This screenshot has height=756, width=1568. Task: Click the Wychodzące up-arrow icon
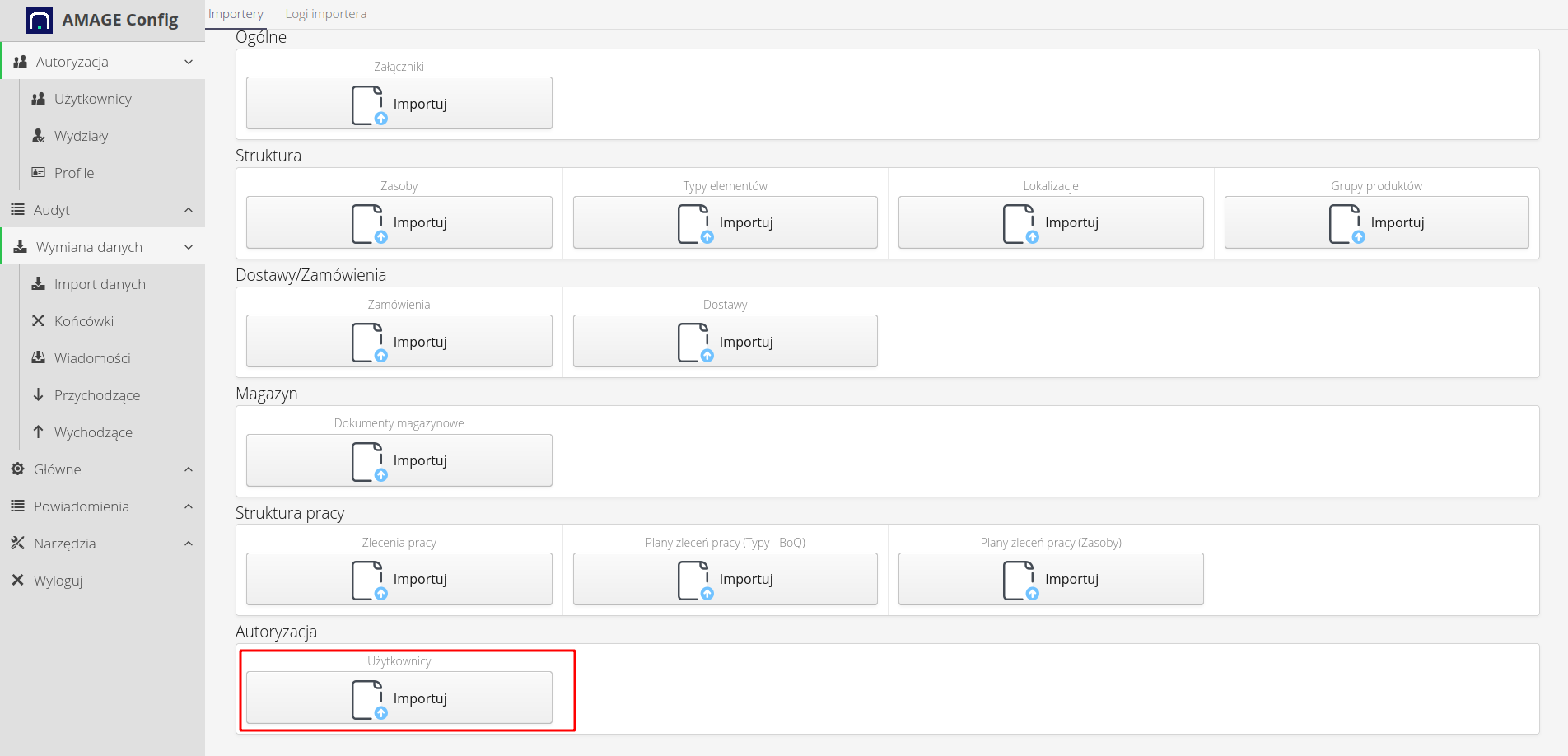click(x=38, y=432)
